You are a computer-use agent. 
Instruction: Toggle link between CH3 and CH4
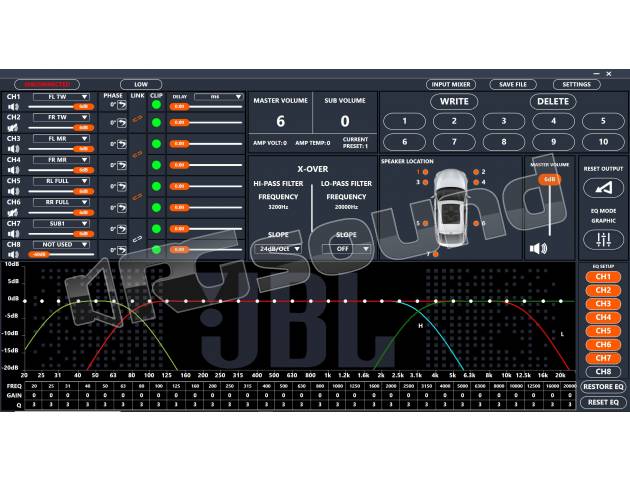137,154
